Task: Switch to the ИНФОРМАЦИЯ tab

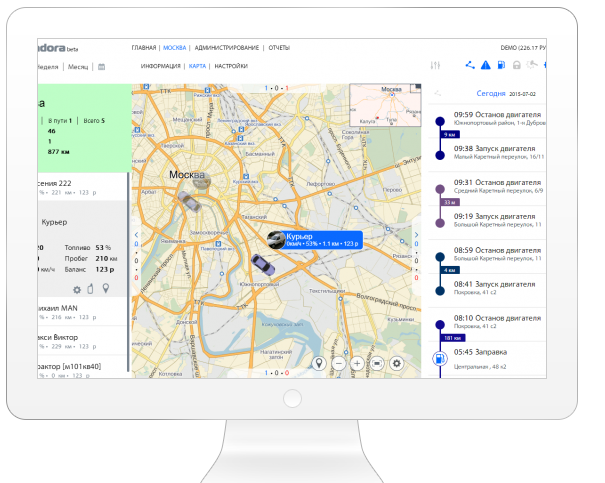Action: click(161, 66)
